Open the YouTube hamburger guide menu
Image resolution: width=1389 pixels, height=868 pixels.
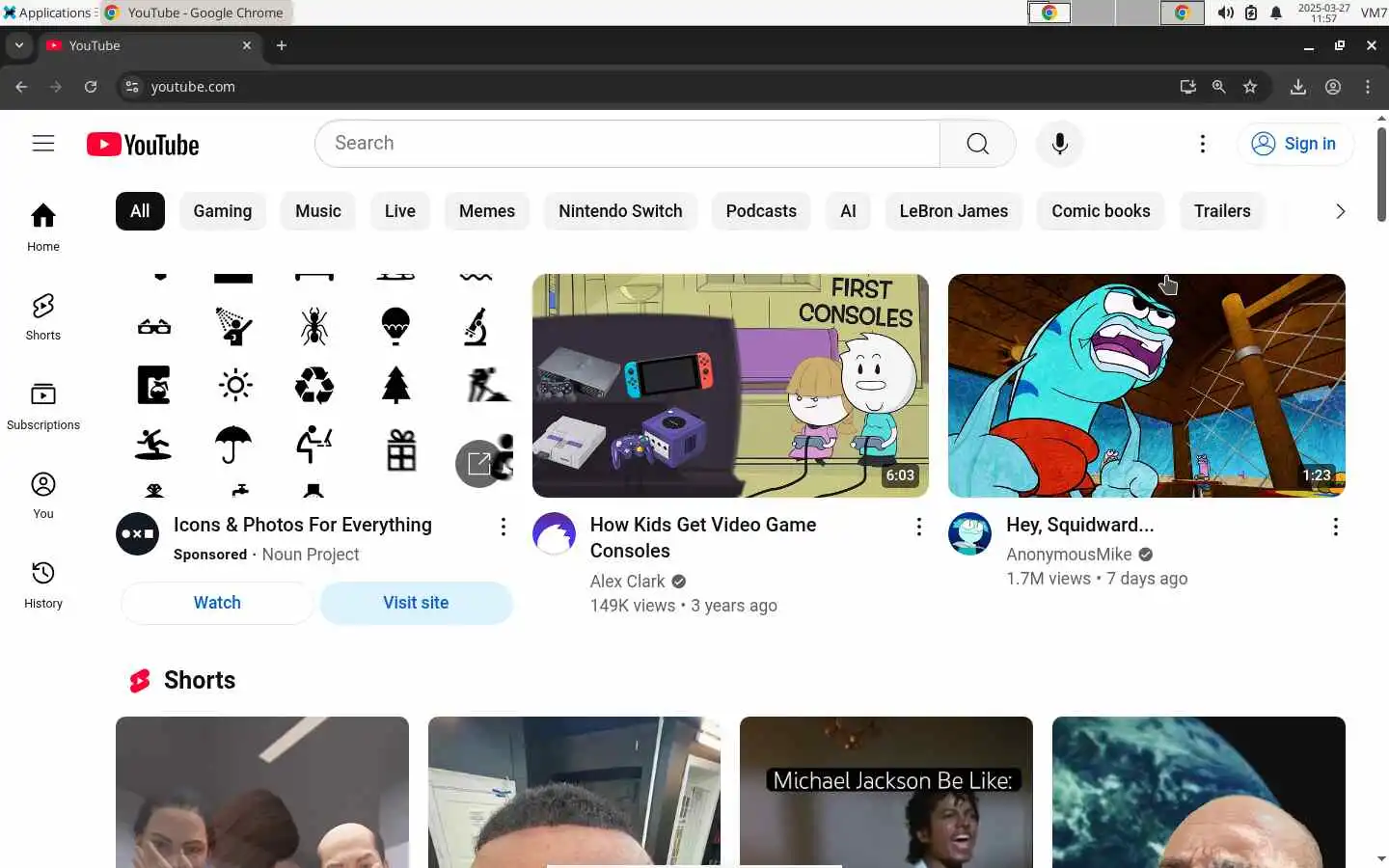click(x=43, y=144)
